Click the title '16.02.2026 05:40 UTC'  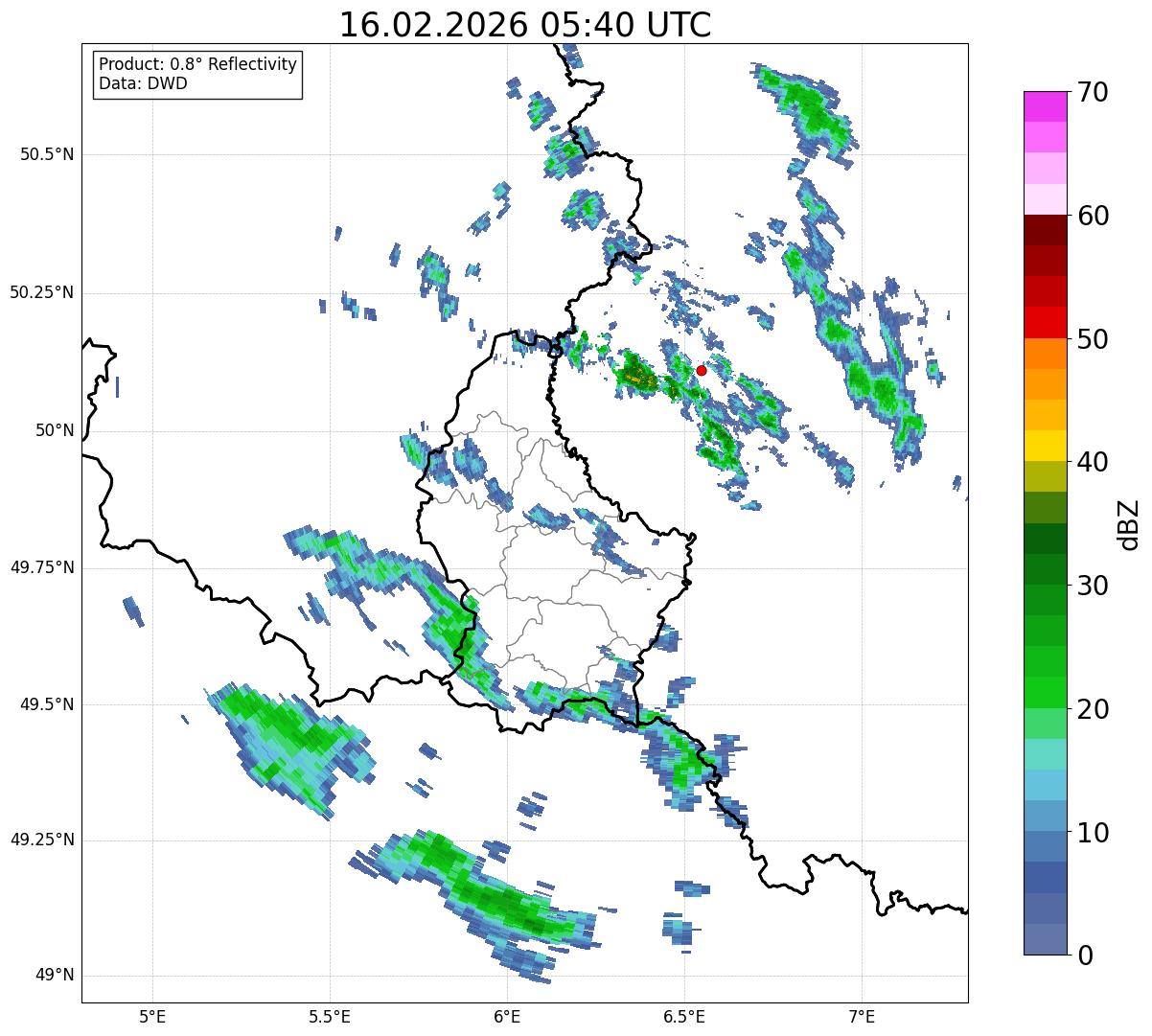pyautogui.click(x=525, y=25)
